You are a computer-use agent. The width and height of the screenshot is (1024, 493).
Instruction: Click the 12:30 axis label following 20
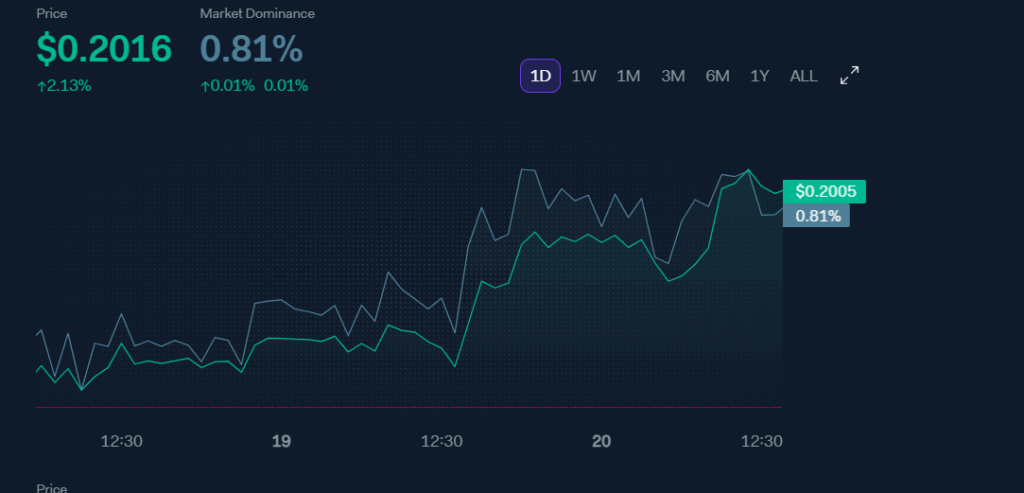coord(761,441)
